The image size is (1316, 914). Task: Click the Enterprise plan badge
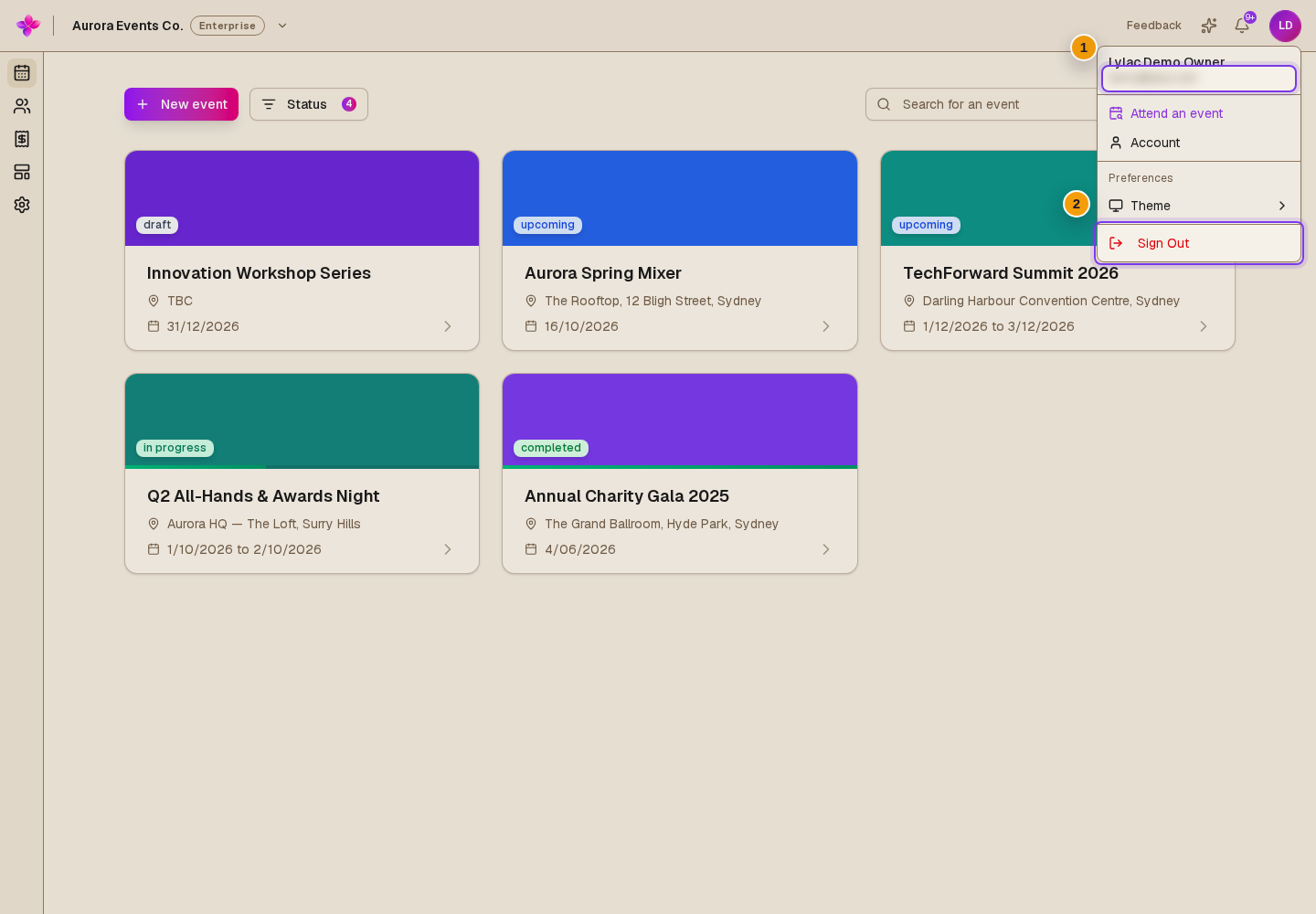tap(228, 26)
